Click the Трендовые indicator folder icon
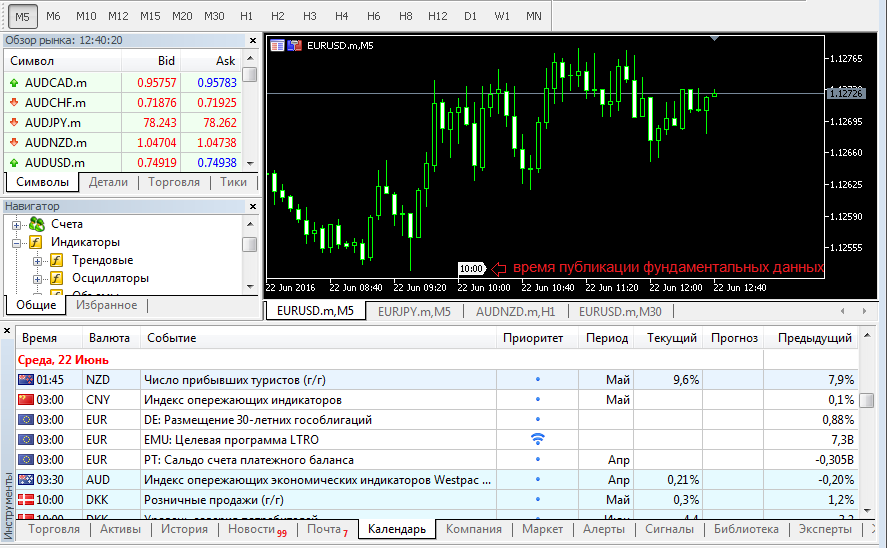Screen dimensions: 887x548 pyautogui.click(x=57, y=260)
